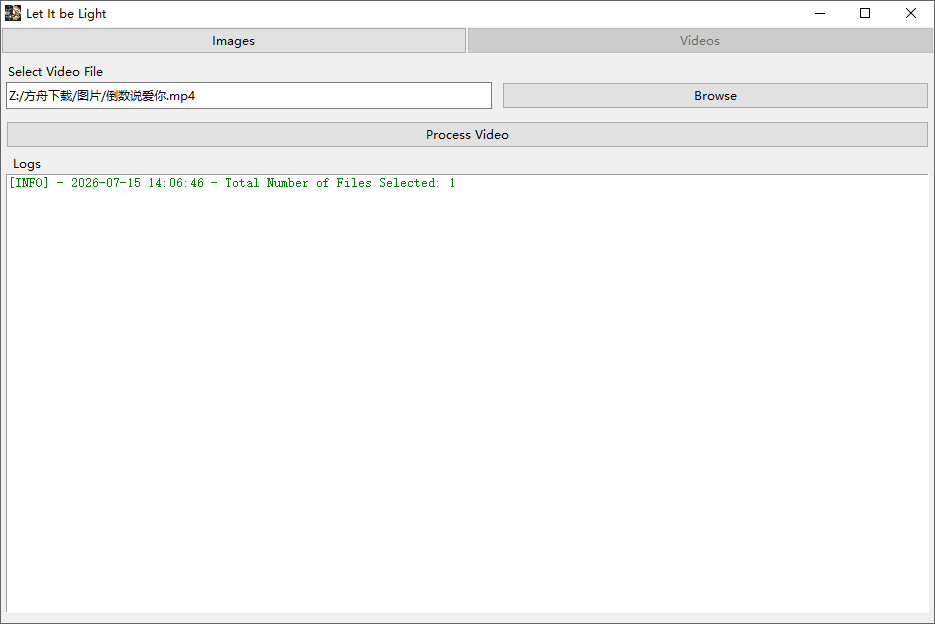Select the Videos tab
This screenshot has height=624, width=935.
point(700,41)
